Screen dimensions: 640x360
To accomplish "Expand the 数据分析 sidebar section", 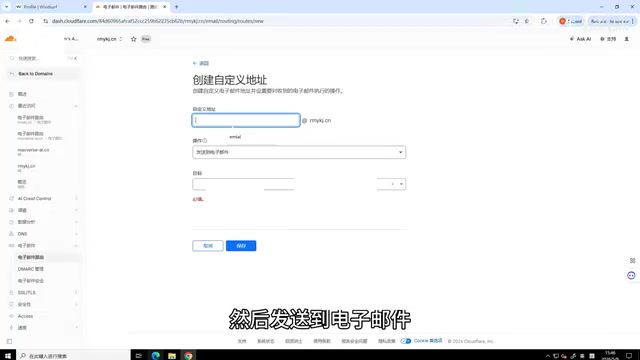I will [76, 222].
